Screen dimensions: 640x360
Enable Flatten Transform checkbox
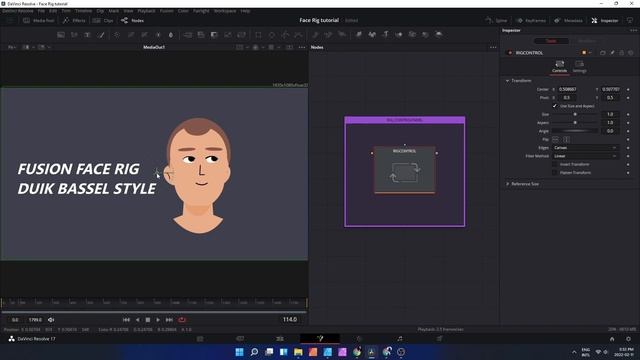tap(555, 173)
